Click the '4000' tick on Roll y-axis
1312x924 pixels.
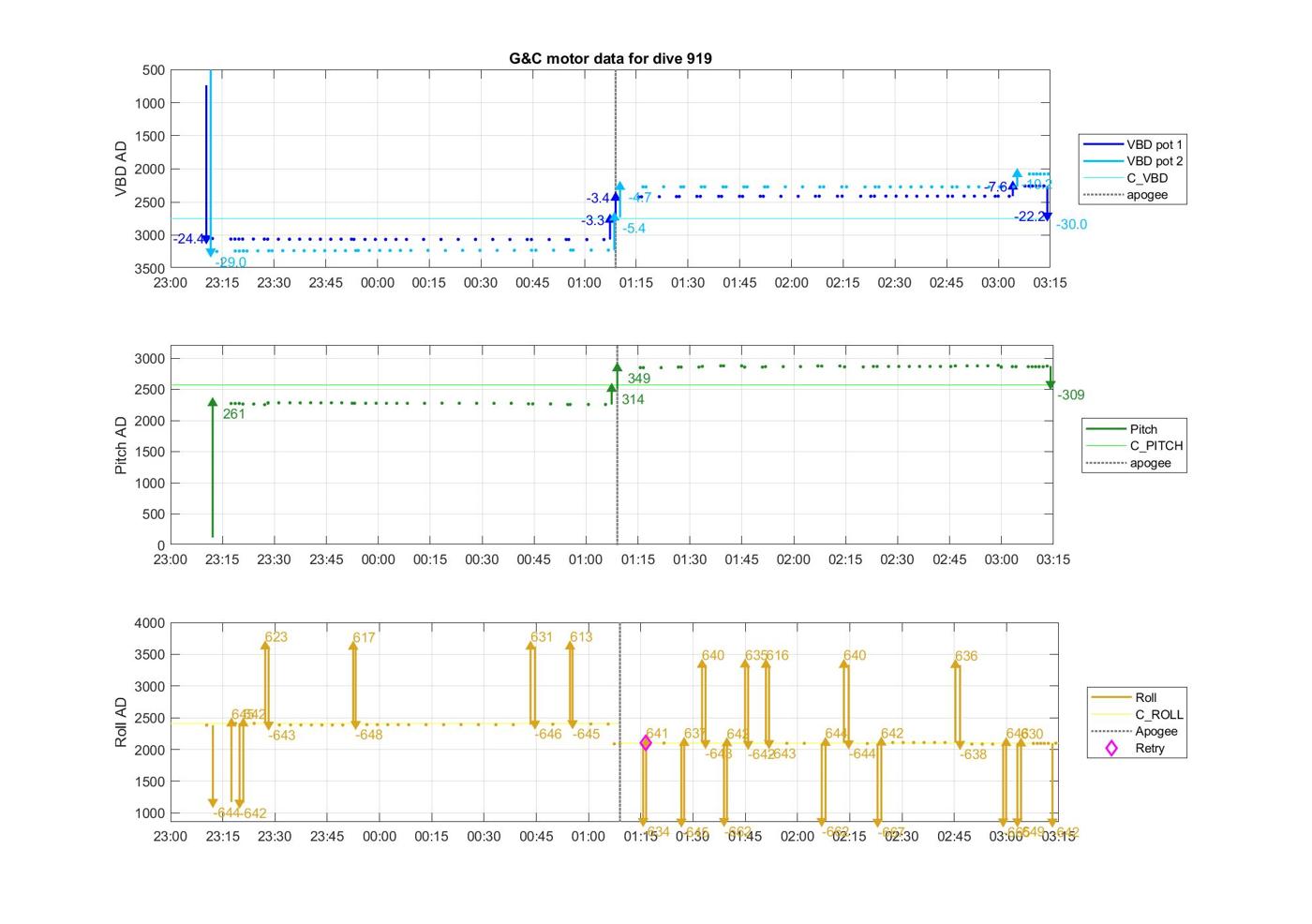pos(150,623)
